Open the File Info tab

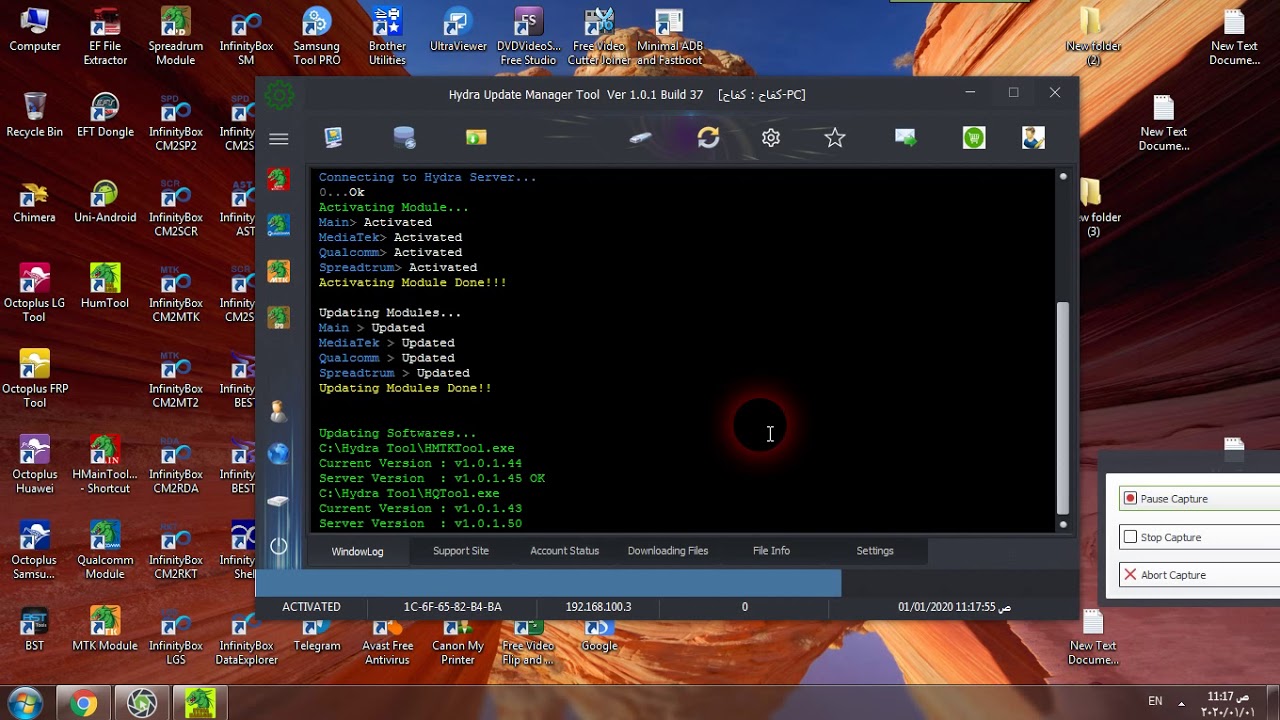771,551
